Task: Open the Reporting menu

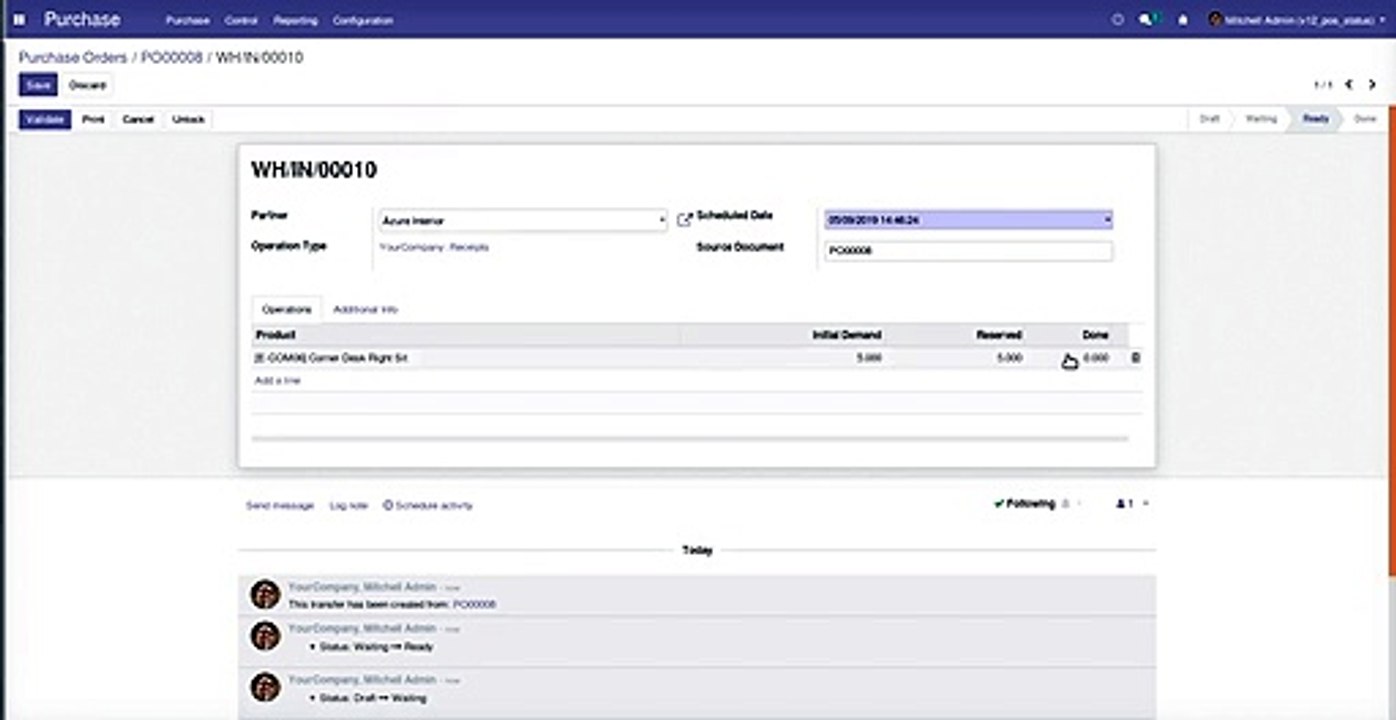Action: 295,20
